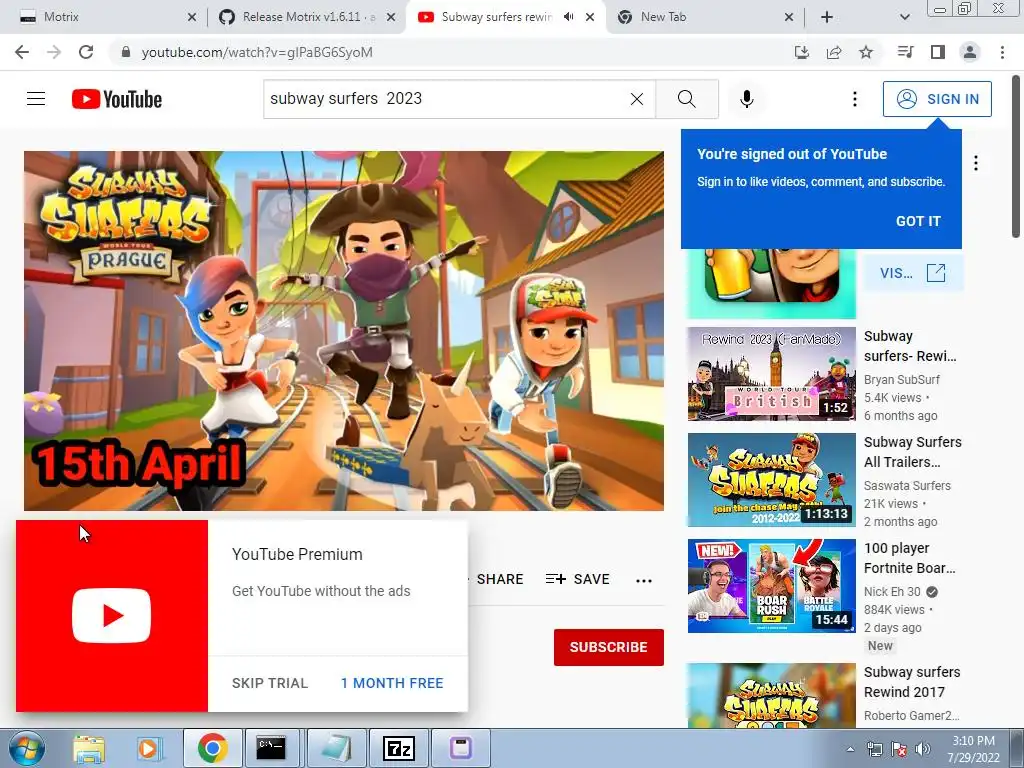Open Chrome profile avatar
Viewport: 1024px width, 768px height.
pyautogui.click(x=970, y=52)
